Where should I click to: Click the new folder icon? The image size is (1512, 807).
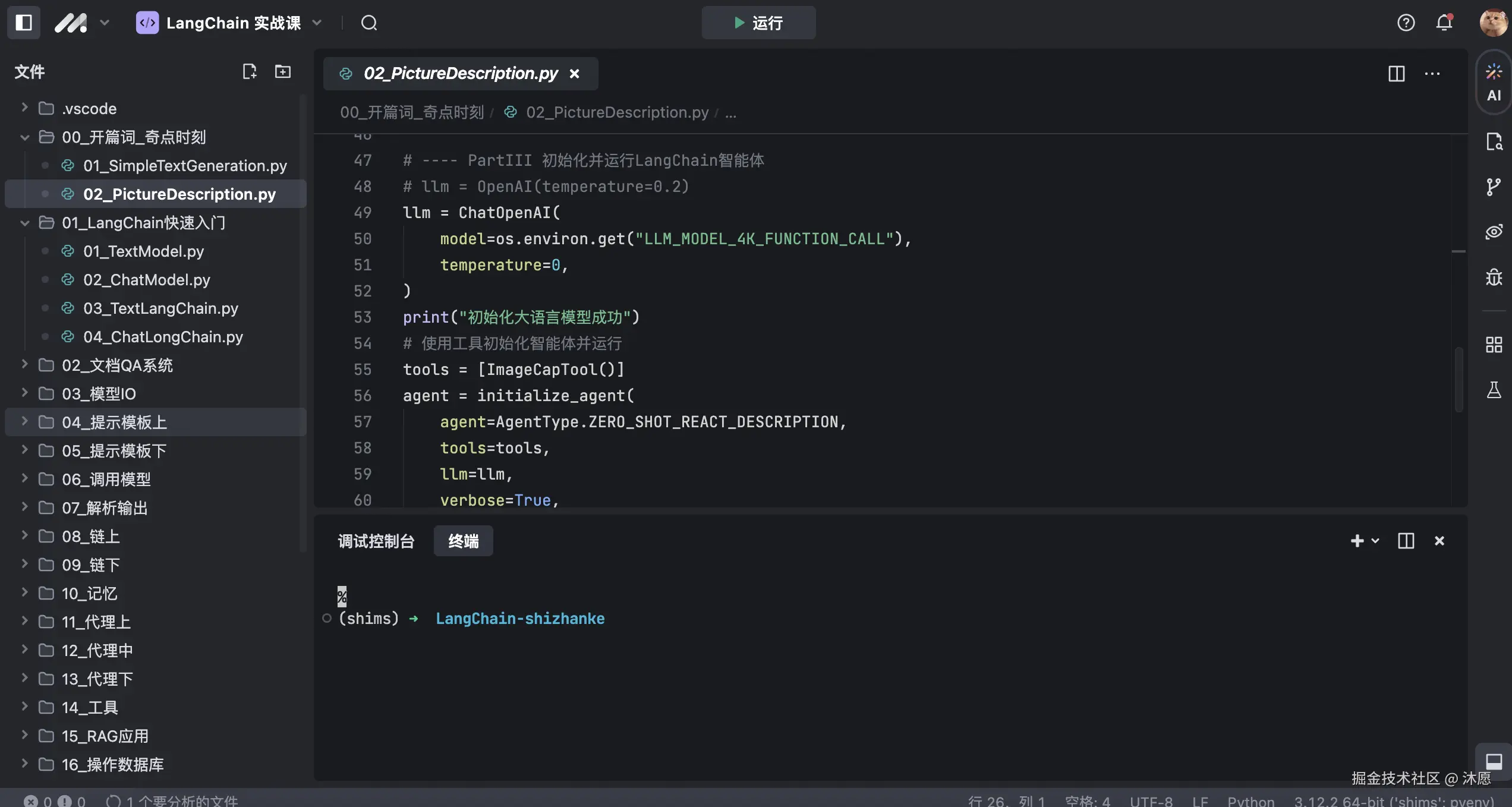click(283, 72)
